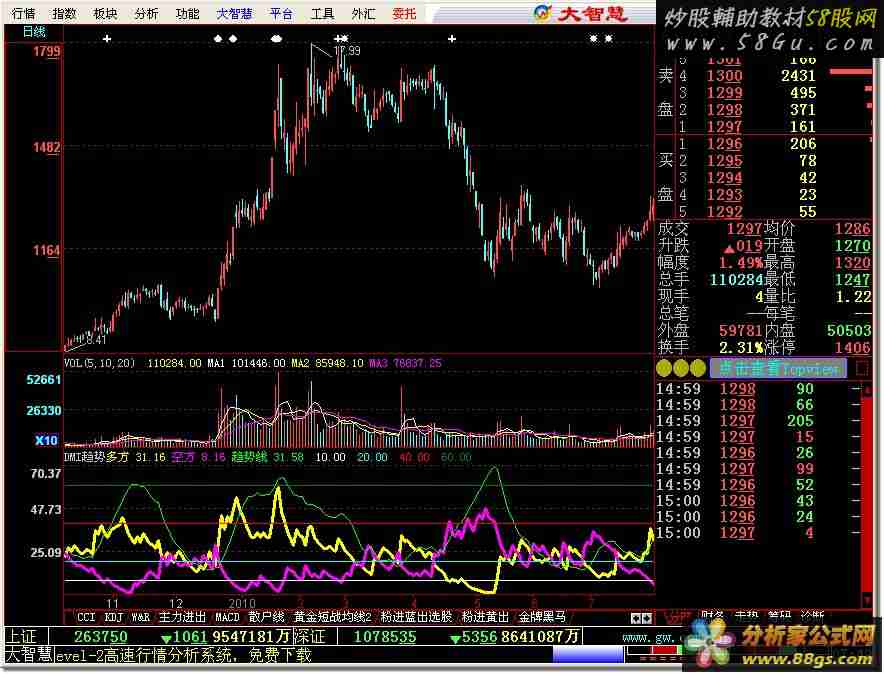Image resolution: width=884 pixels, height=674 pixels.
Task: Open the blue 大智慧 menu
Action: (x=234, y=14)
